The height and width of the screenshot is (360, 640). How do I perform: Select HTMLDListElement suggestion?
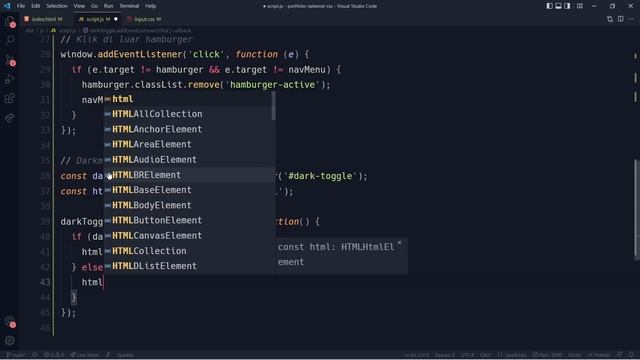click(189, 266)
